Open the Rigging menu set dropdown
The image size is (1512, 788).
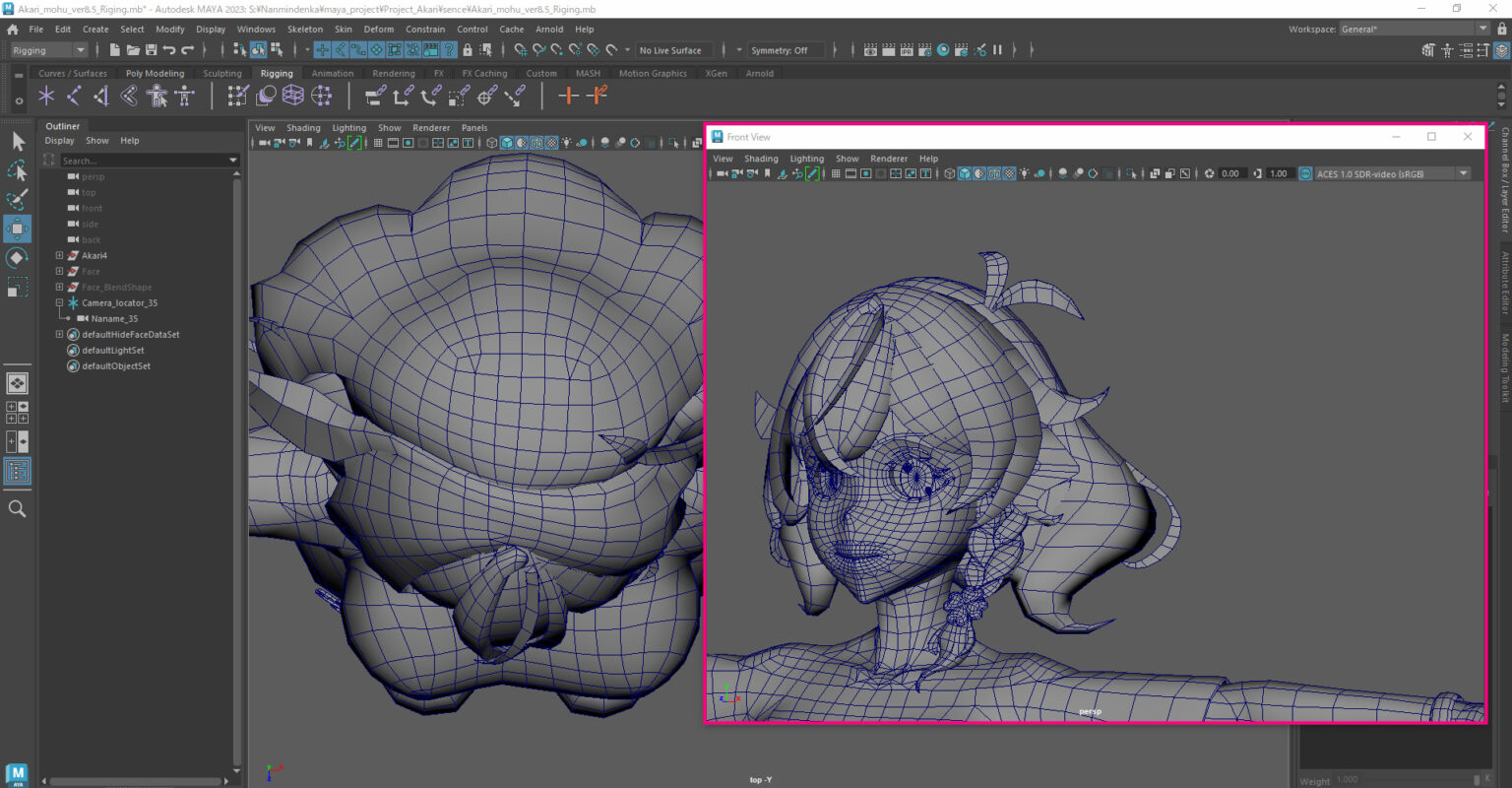46,49
